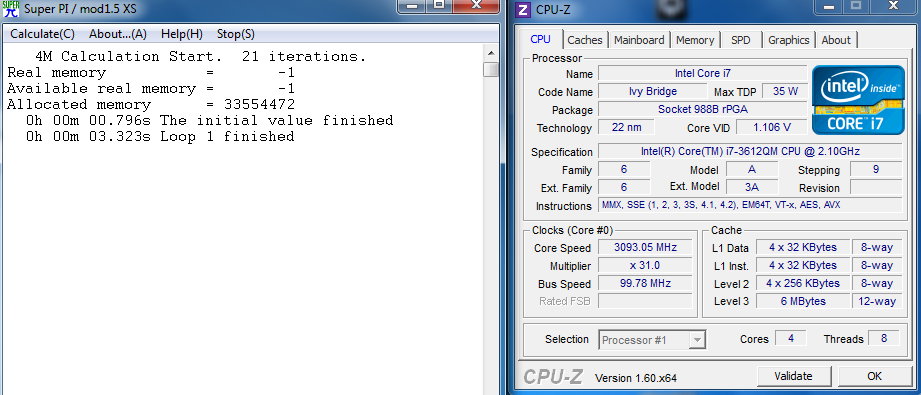Click the Super PI title bar icon
This screenshot has width=921, height=395.
pyautogui.click(x=11, y=9)
